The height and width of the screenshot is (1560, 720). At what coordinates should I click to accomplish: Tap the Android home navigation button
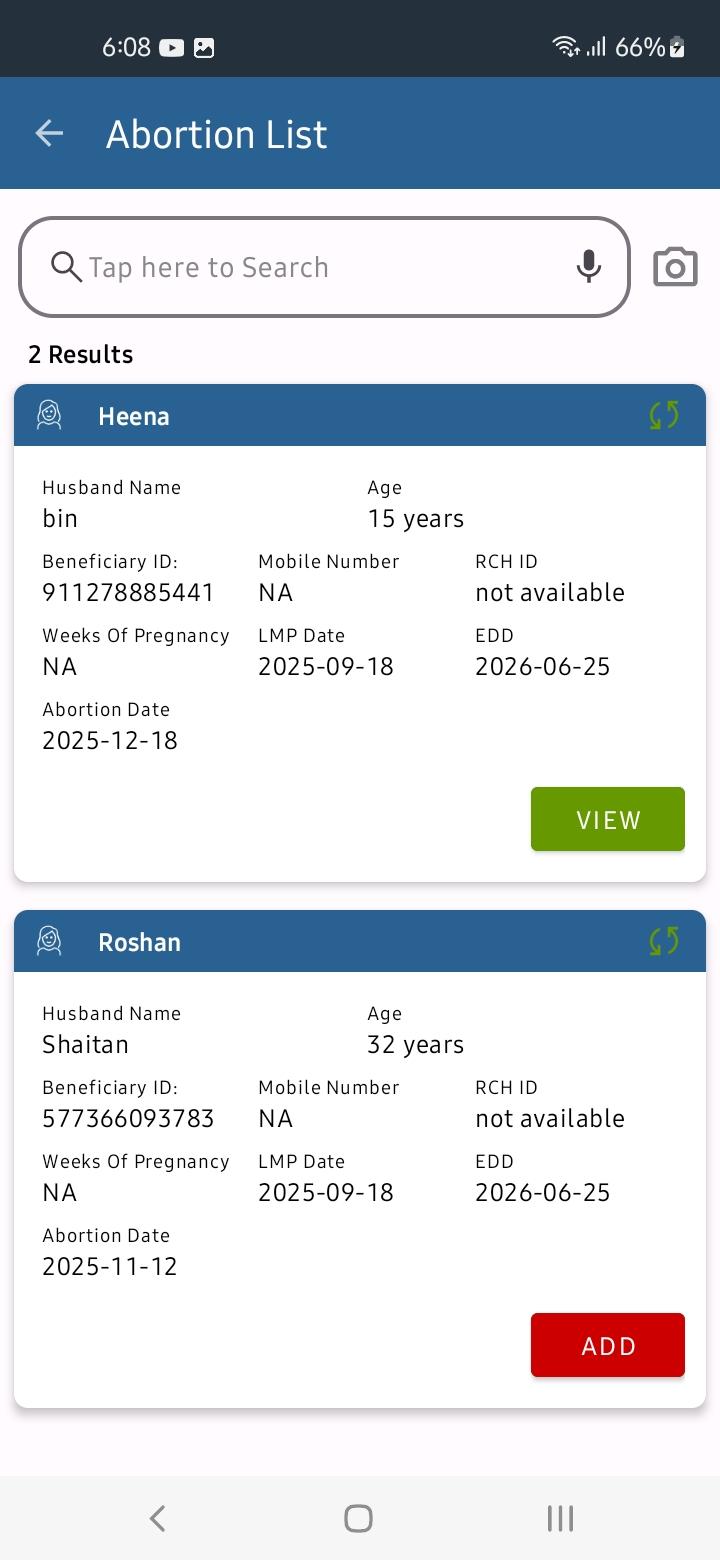click(358, 1518)
